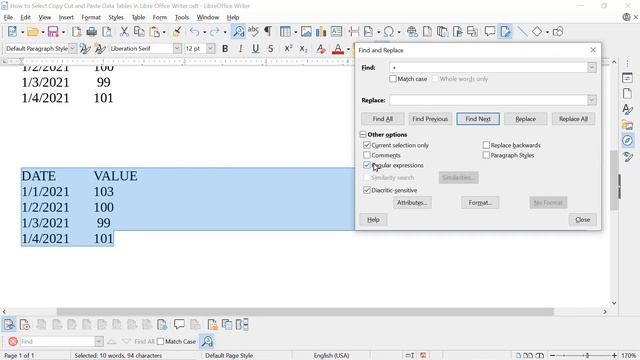Click the Open folder icon
This screenshot has width=640, height=360.
coord(33,32)
